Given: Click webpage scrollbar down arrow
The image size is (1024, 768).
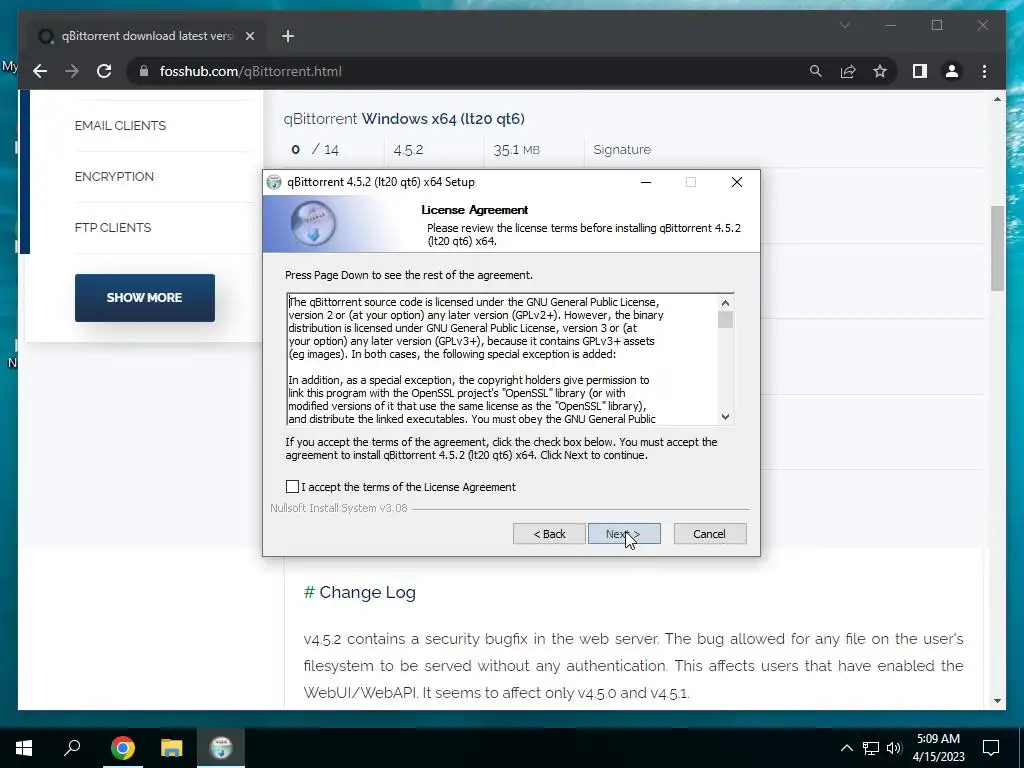Looking at the screenshot, I should pyautogui.click(x=997, y=701).
